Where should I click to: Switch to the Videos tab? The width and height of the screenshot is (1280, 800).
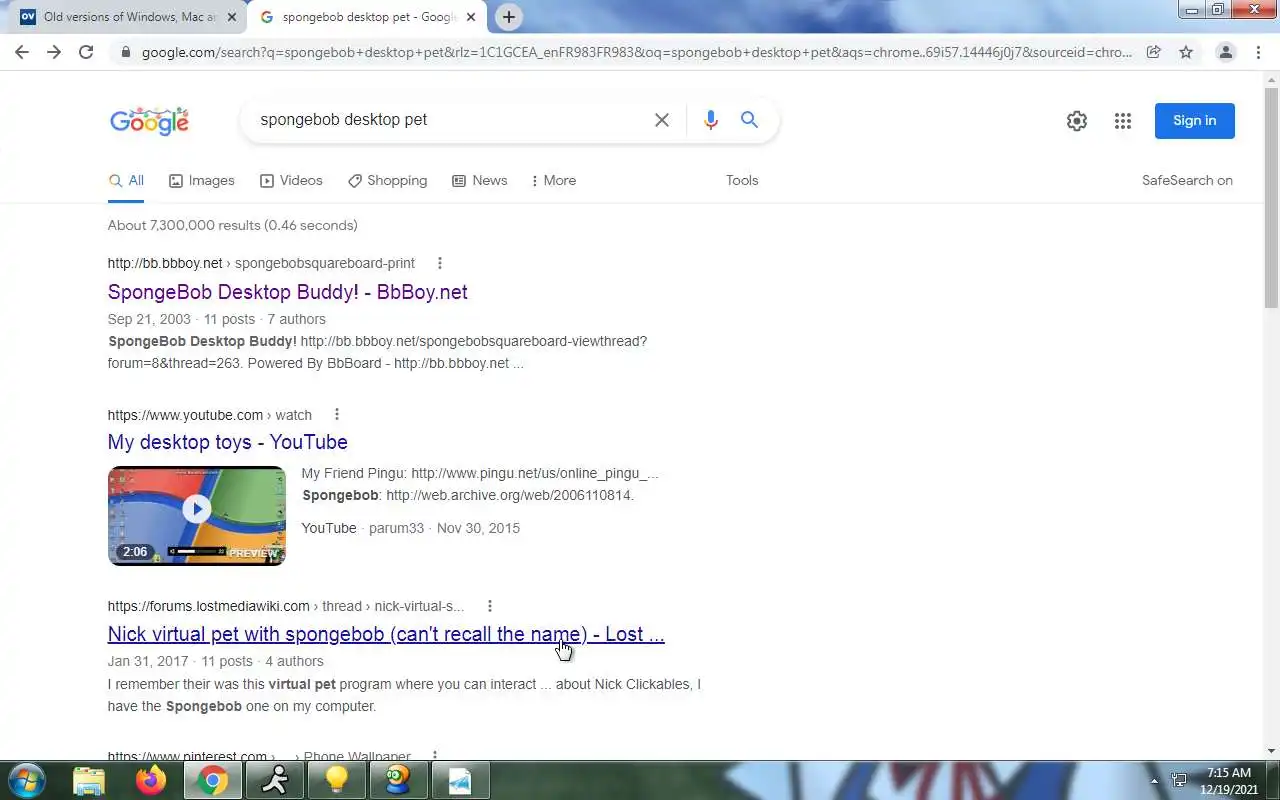tap(291, 181)
